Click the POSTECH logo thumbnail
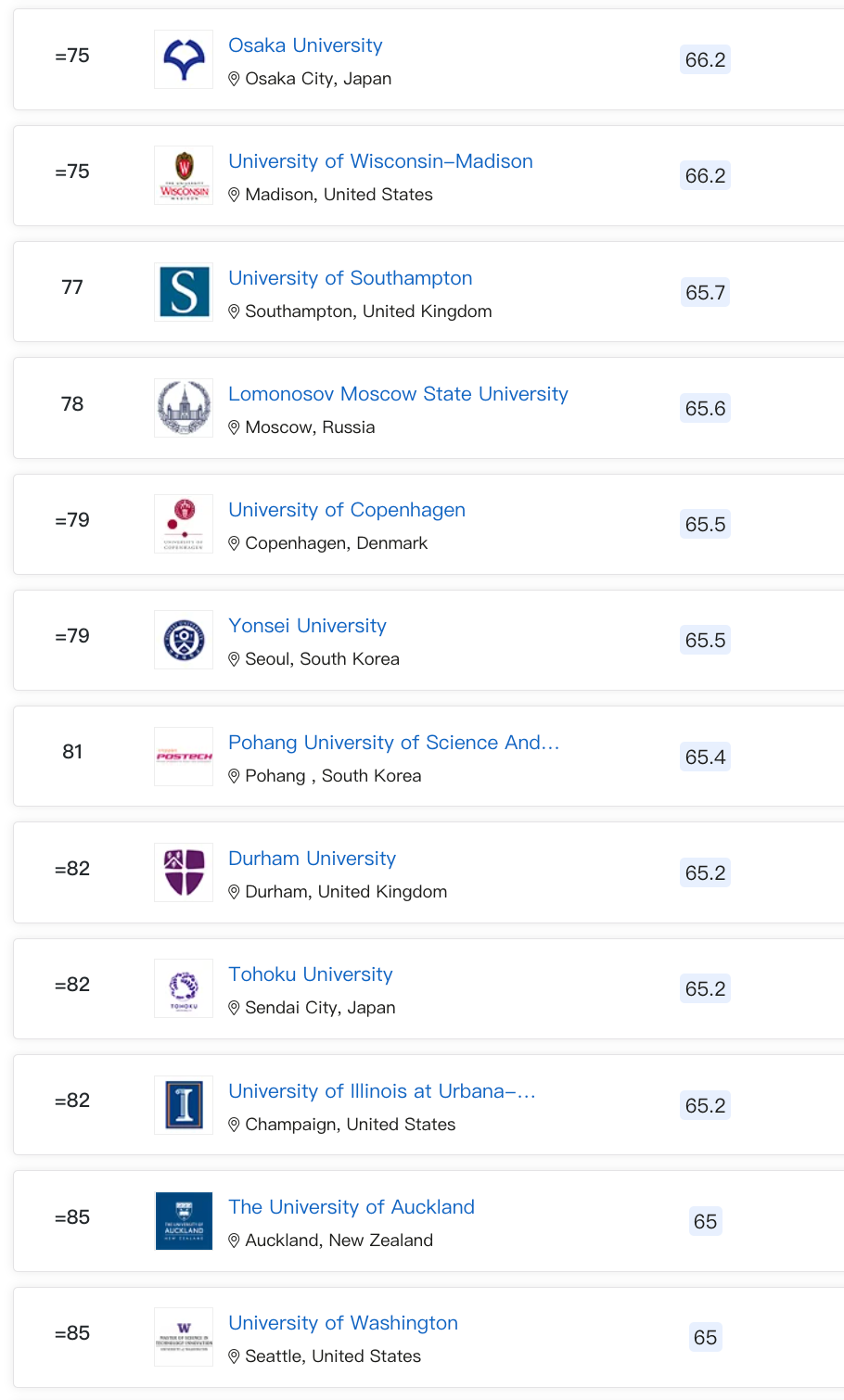This screenshot has height=1400, width=844. click(184, 757)
